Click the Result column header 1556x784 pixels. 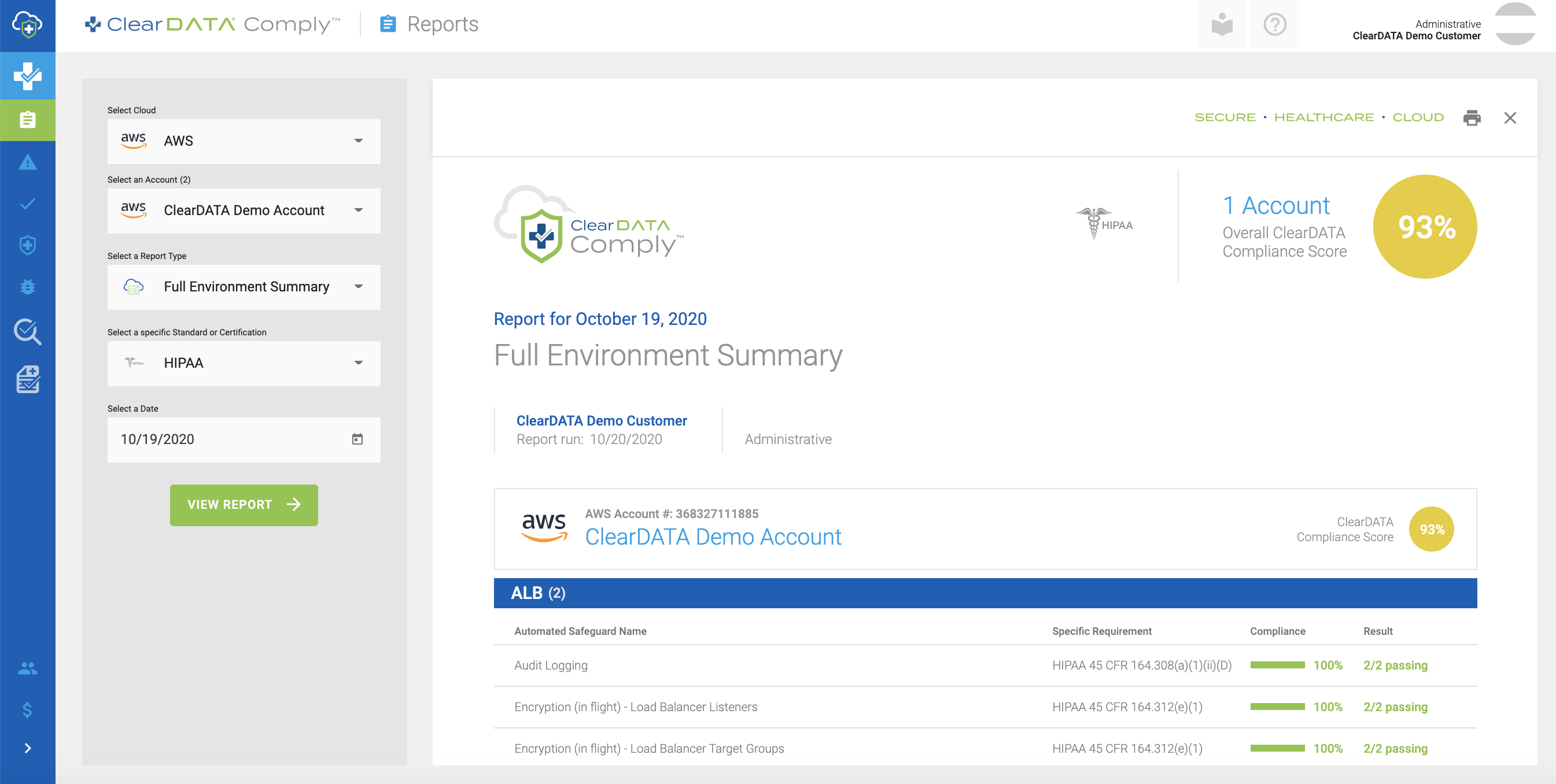[1377, 631]
